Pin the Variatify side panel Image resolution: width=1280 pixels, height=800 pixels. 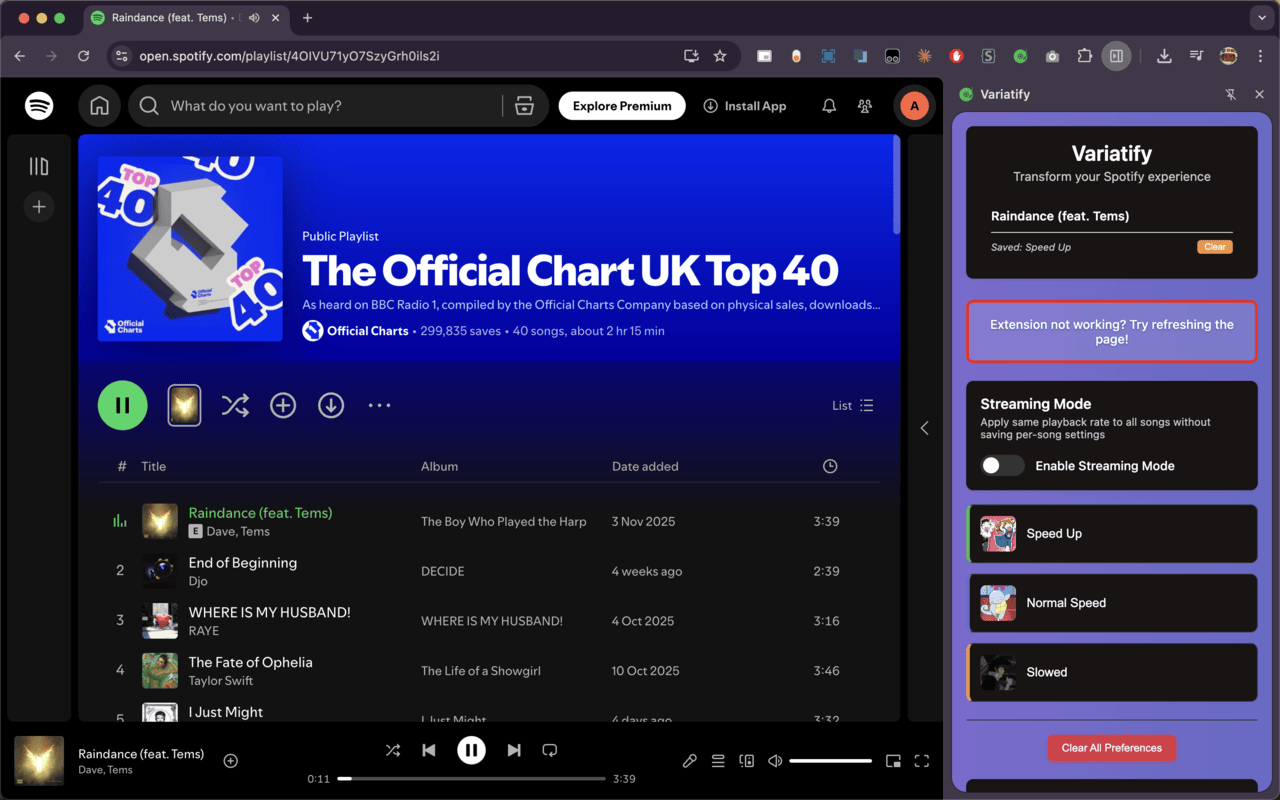coord(1231,94)
